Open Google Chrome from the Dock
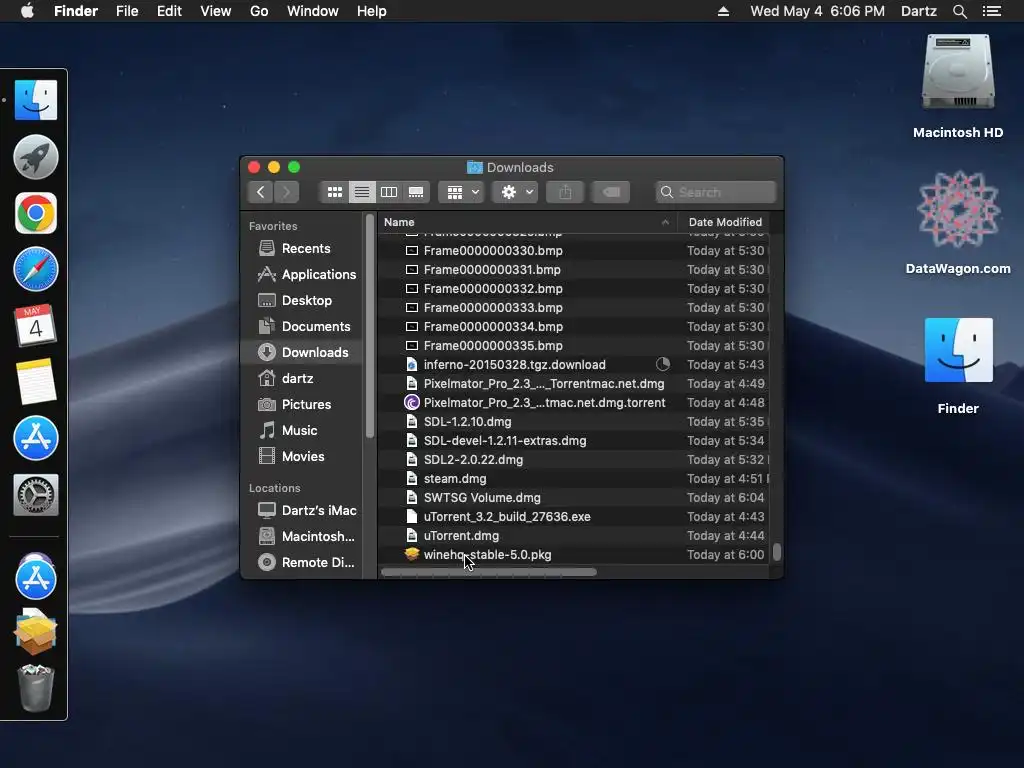Image resolution: width=1024 pixels, height=768 pixels. [x=36, y=213]
